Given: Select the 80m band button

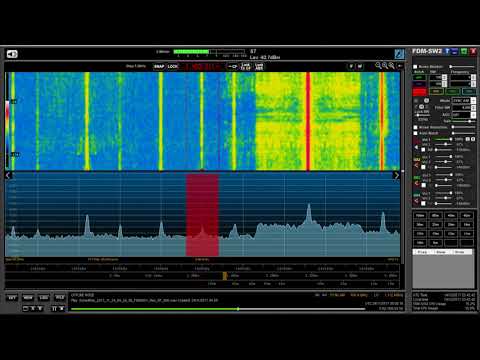Looking at the screenshot, I should click(436, 216).
